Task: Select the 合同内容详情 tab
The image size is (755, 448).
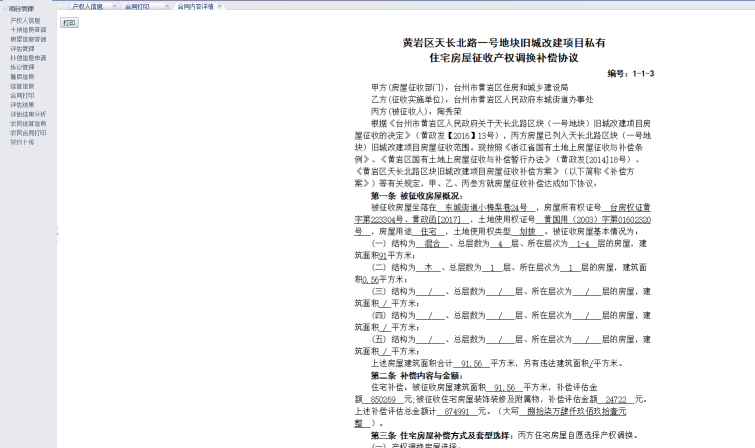Action: 195,6
